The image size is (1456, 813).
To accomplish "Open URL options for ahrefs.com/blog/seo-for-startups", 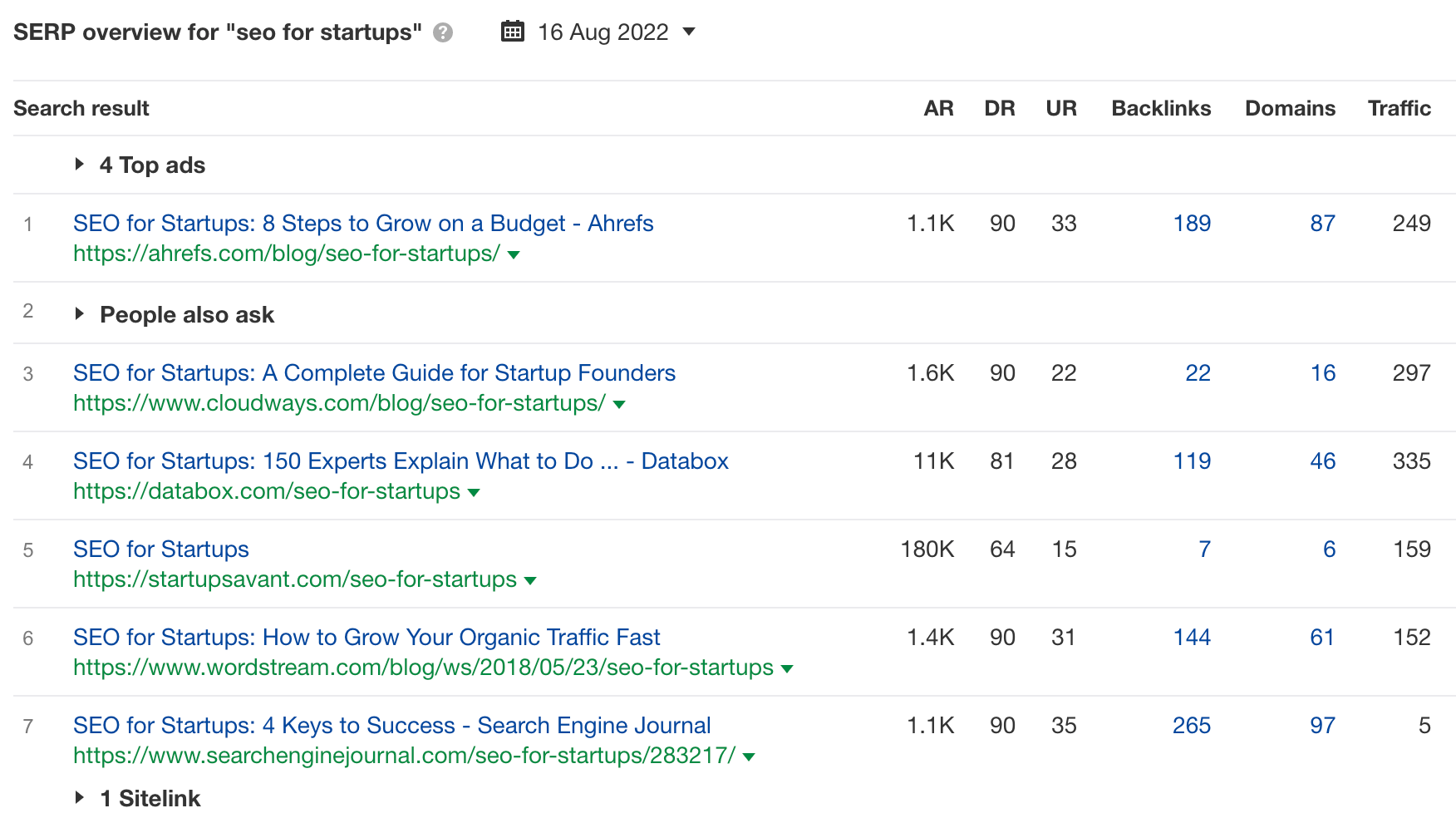I will (x=514, y=256).
